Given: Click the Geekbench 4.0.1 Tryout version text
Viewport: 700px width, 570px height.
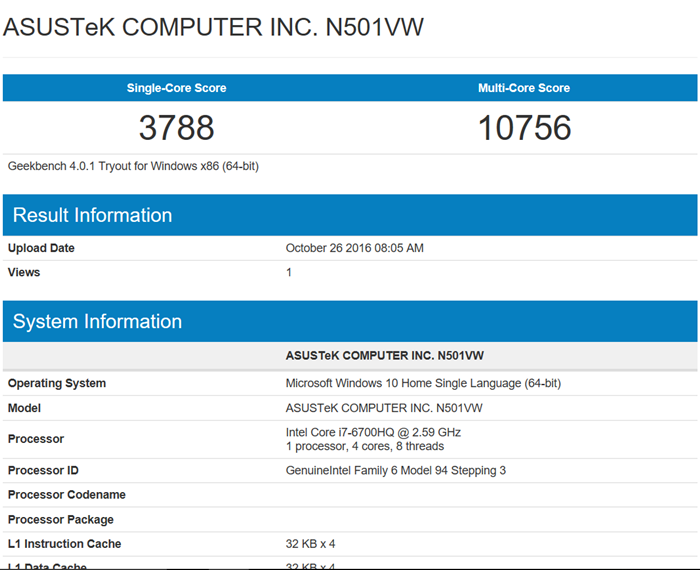Looking at the screenshot, I should [x=133, y=166].
